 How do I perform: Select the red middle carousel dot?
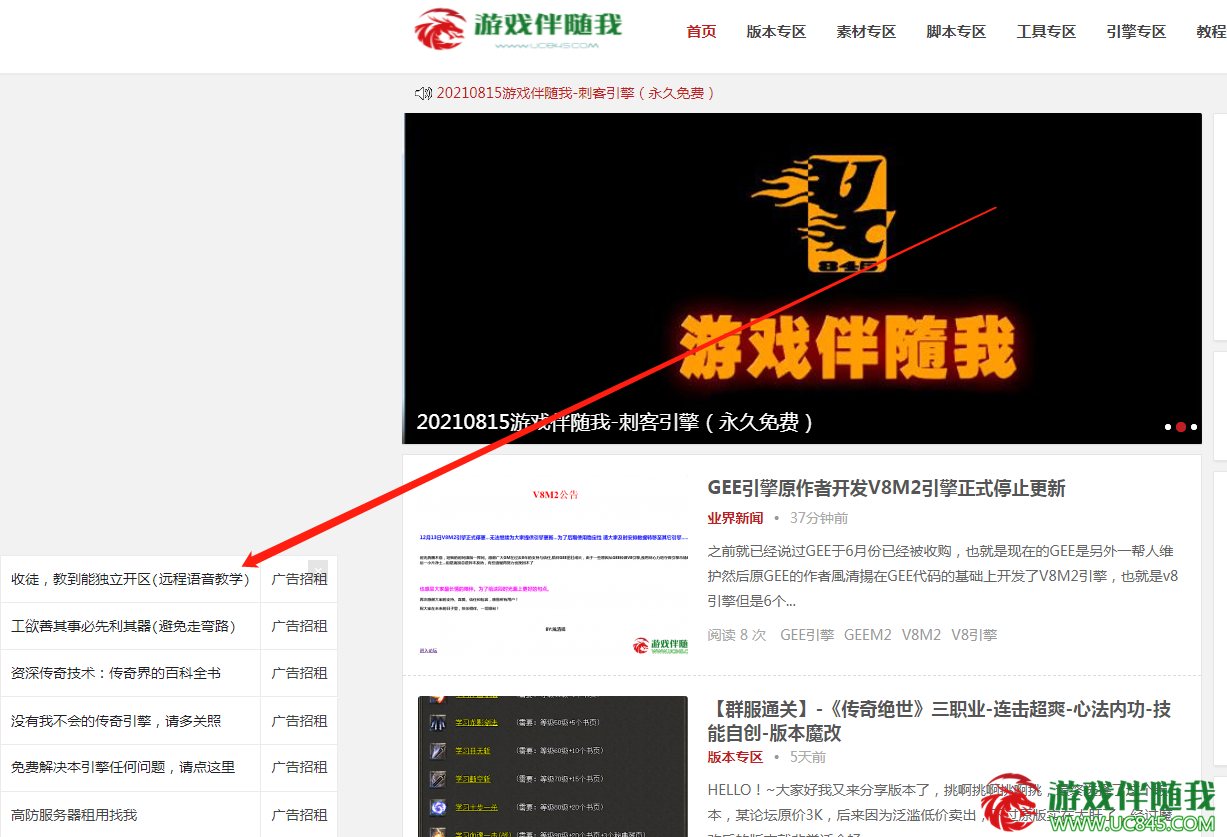(1180, 427)
